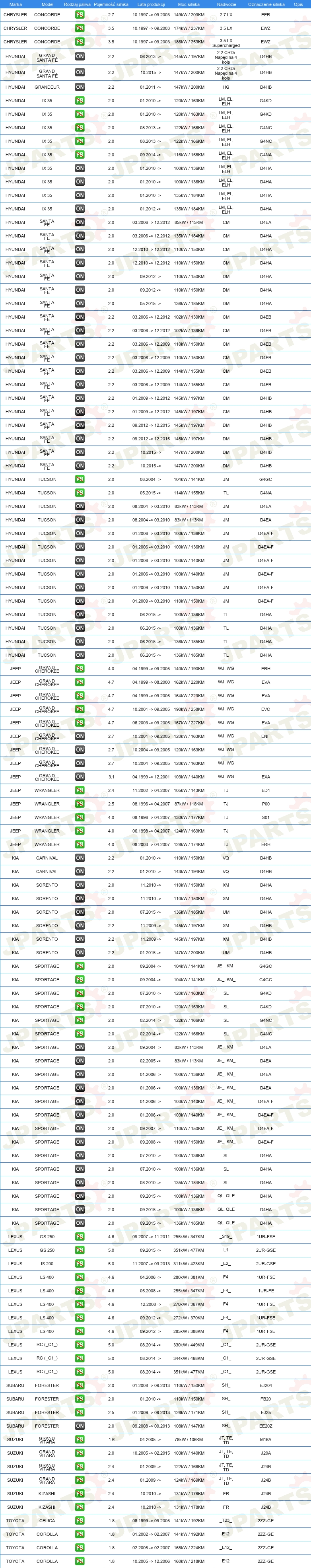Select the 'M16A' engine code cell
The image size is (311, 1568).
pos(265,1440)
